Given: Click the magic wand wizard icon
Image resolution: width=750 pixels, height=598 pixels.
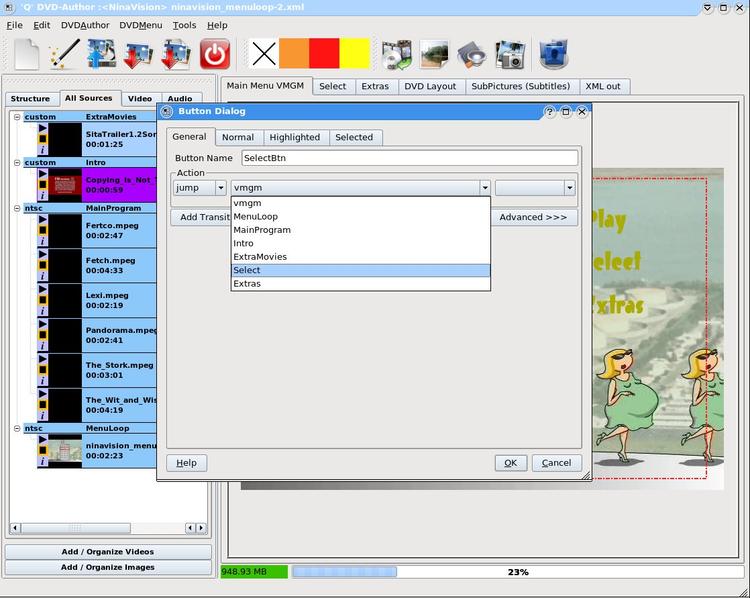Looking at the screenshot, I should 64,54.
